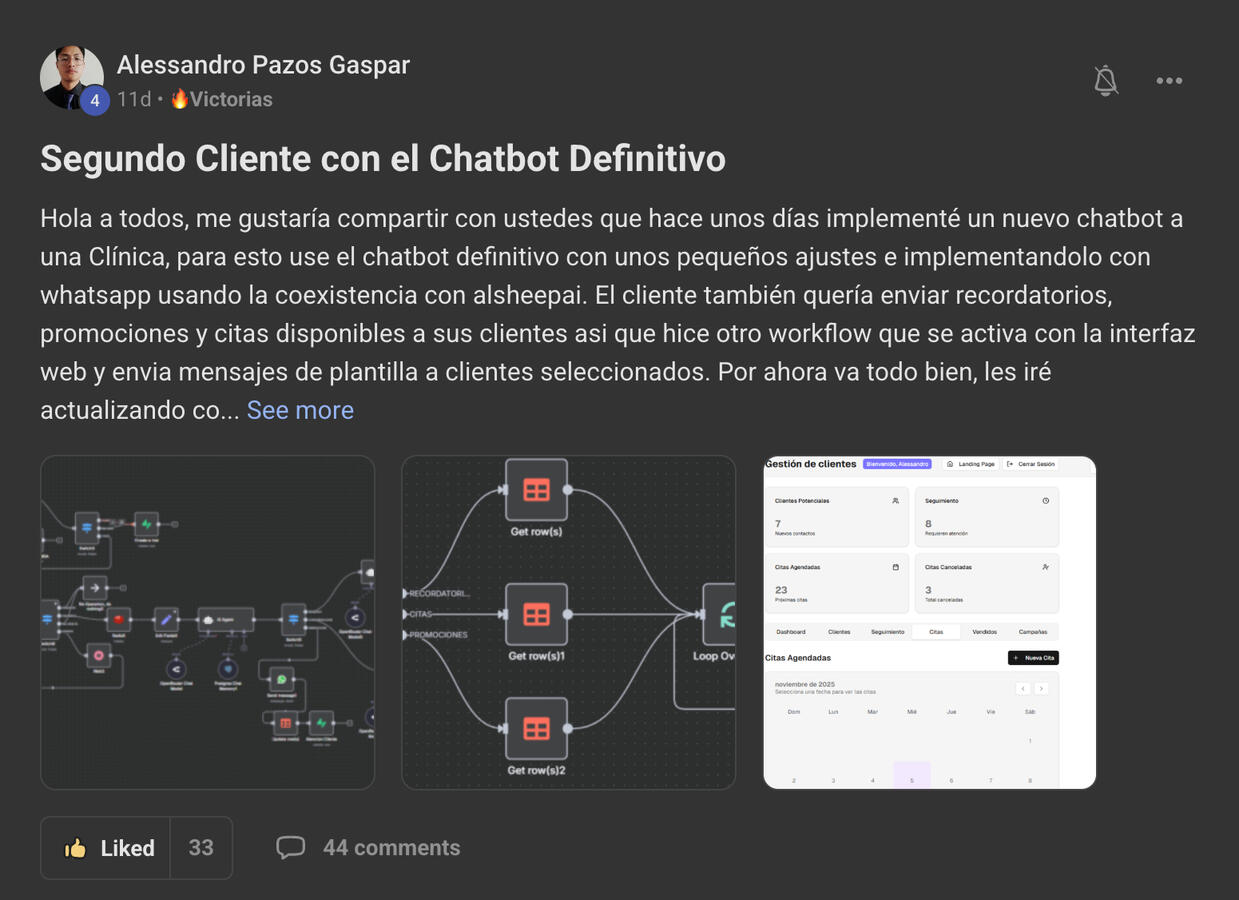This screenshot has width=1239, height=900.
Task: Click the Nueva Cita button in dashboard image
Action: tap(1032, 658)
